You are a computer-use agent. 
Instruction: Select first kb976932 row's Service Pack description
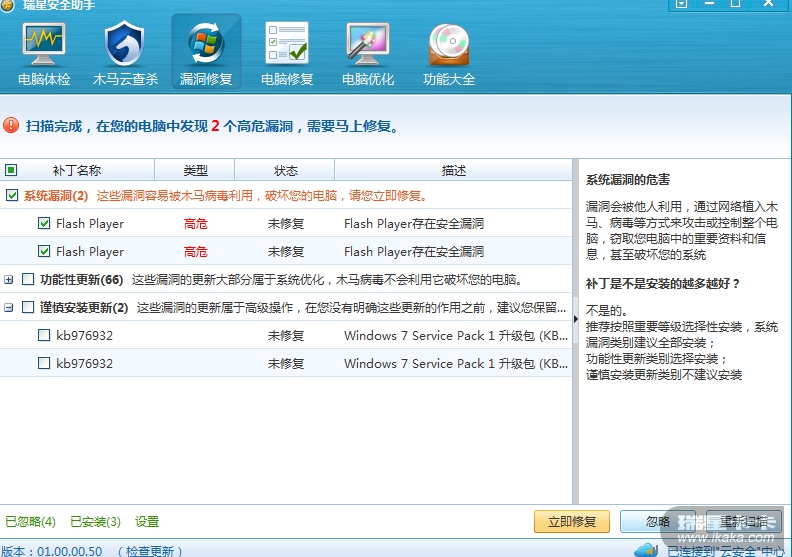pos(456,335)
